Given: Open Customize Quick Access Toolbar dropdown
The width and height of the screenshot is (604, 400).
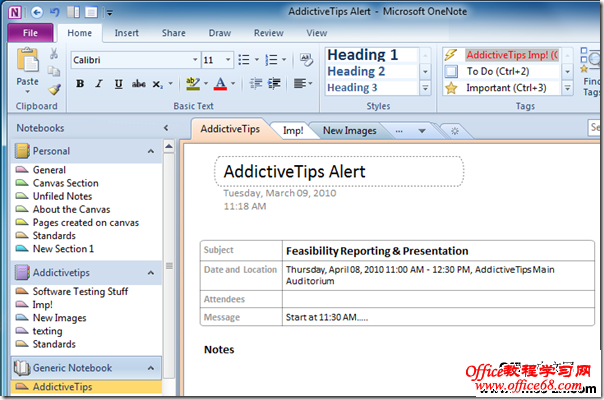Looking at the screenshot, I should [x=109, y=13].
